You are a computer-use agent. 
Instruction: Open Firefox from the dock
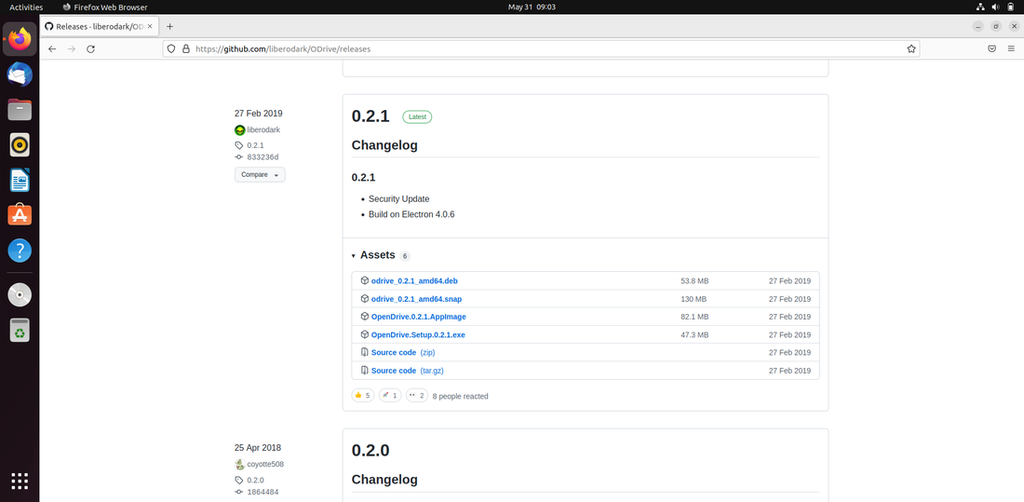click(20, 39)
